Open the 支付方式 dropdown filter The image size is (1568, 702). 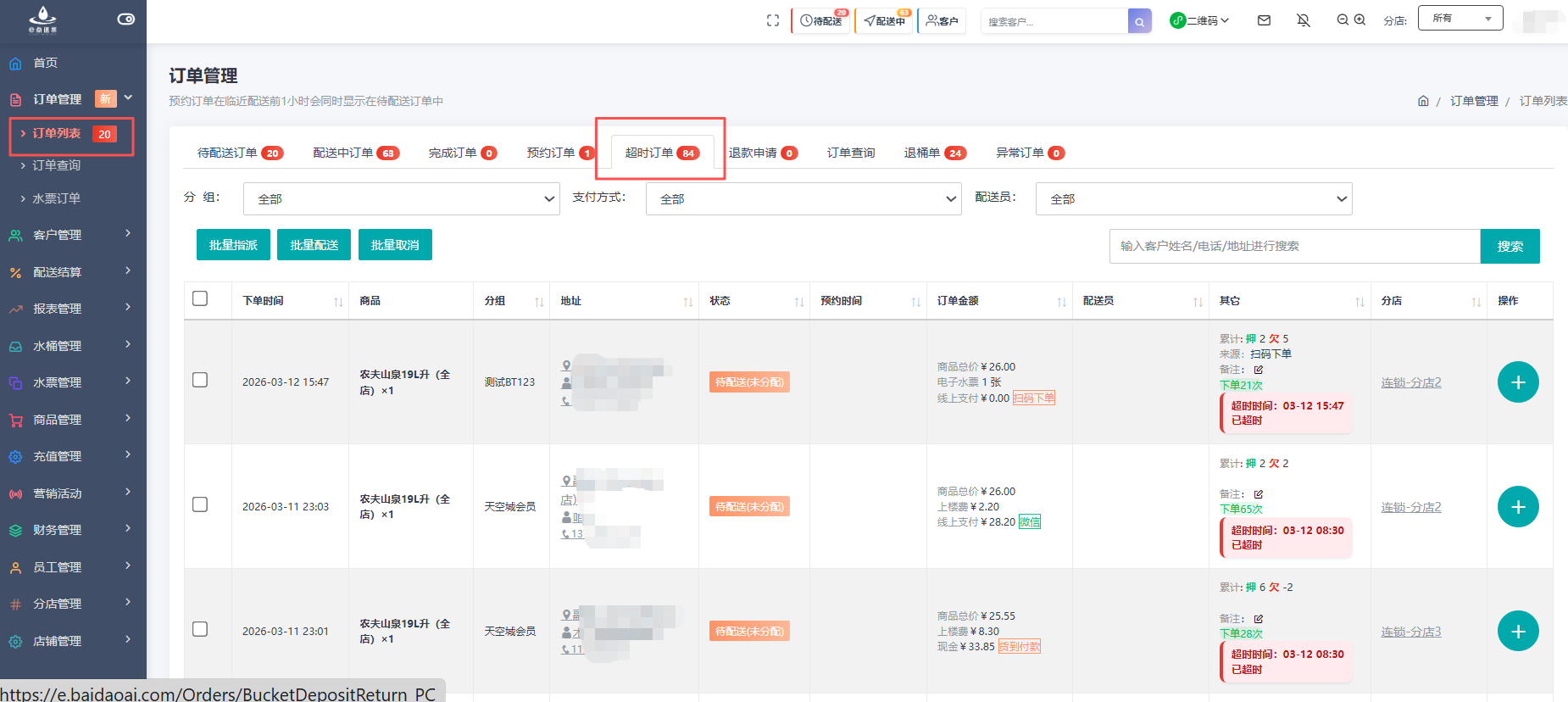[803, 199]
